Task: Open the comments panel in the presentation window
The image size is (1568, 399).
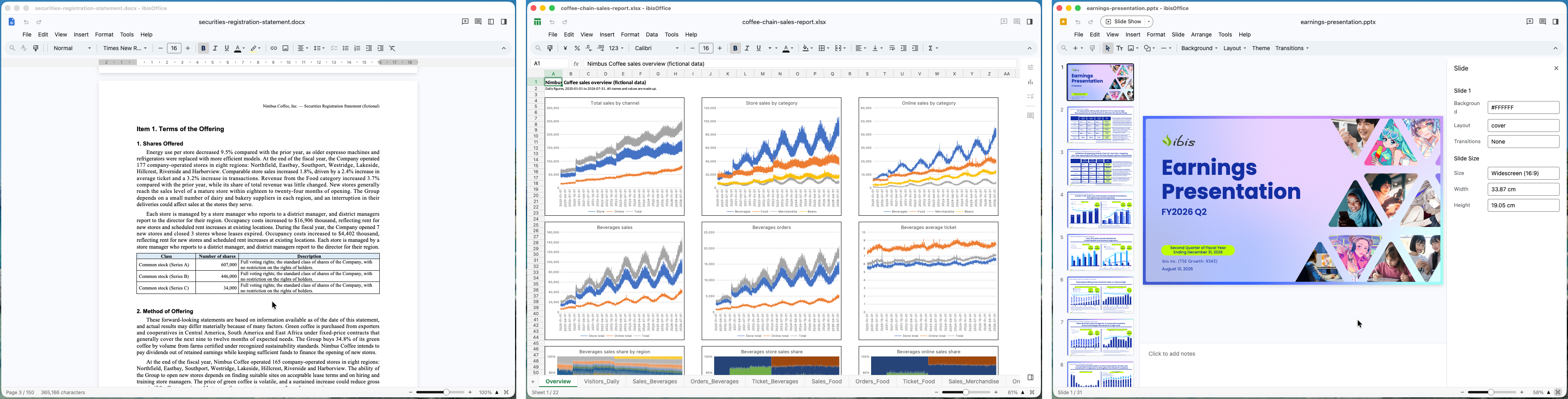Action: click(1542, 22)
